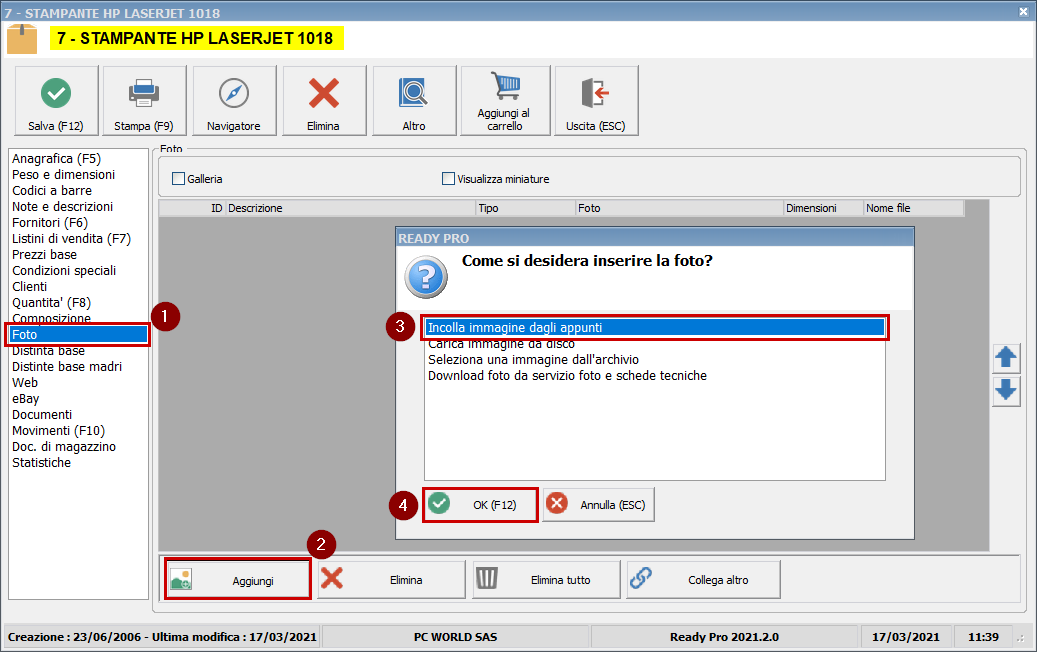This screenshot has width=1037, height=652.
Task: Open the Web section
Action: point(25,382)
